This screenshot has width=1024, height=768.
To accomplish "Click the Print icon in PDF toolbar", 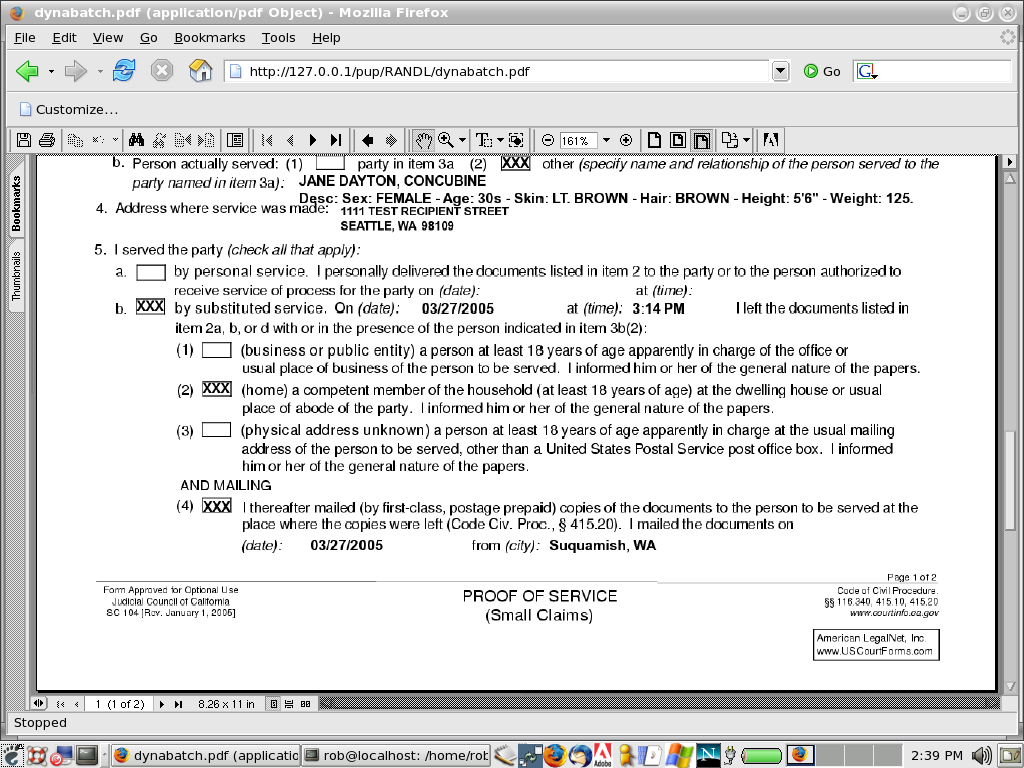I will click(x=46, y=140).
